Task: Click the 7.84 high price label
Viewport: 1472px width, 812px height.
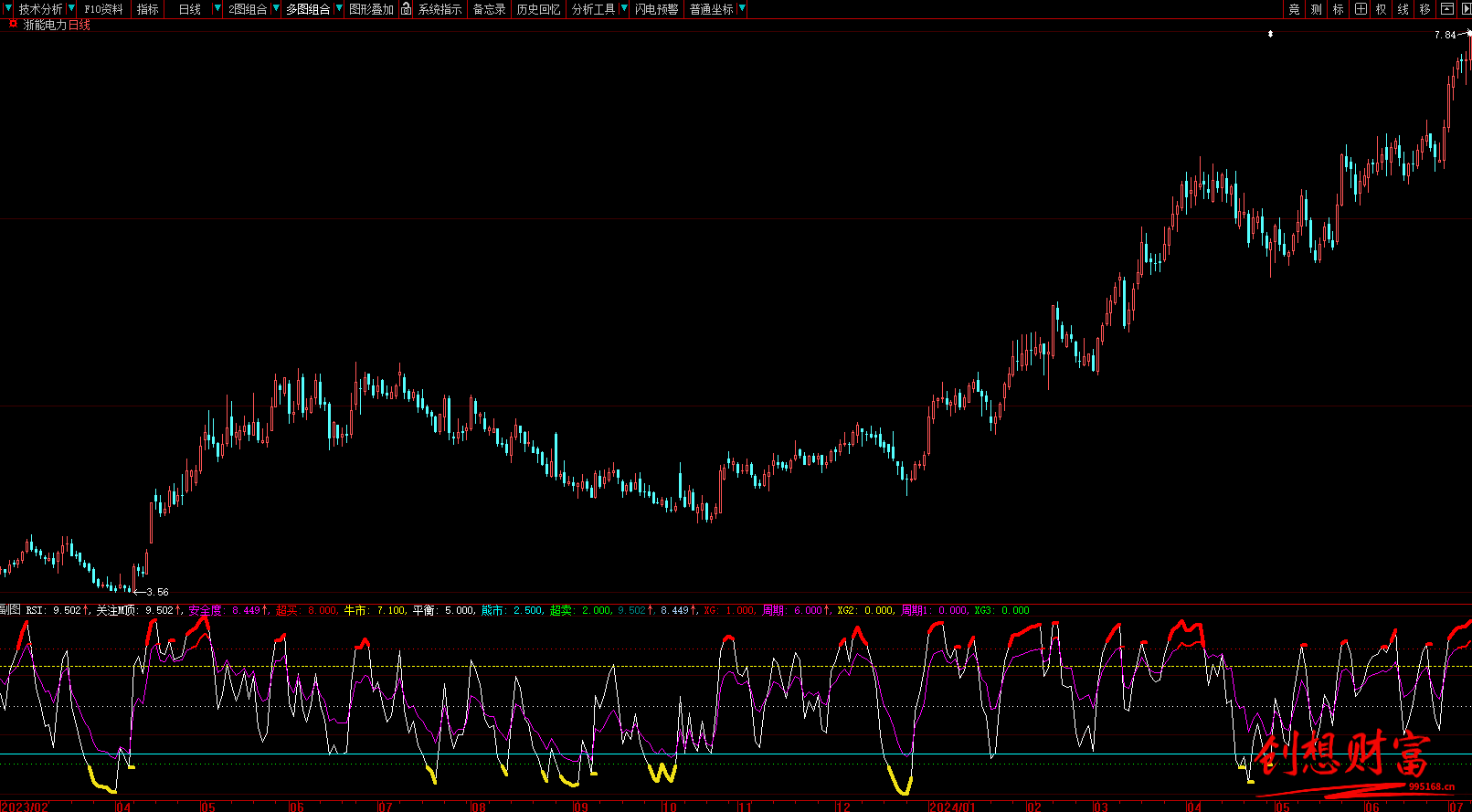Action: 1445,35
